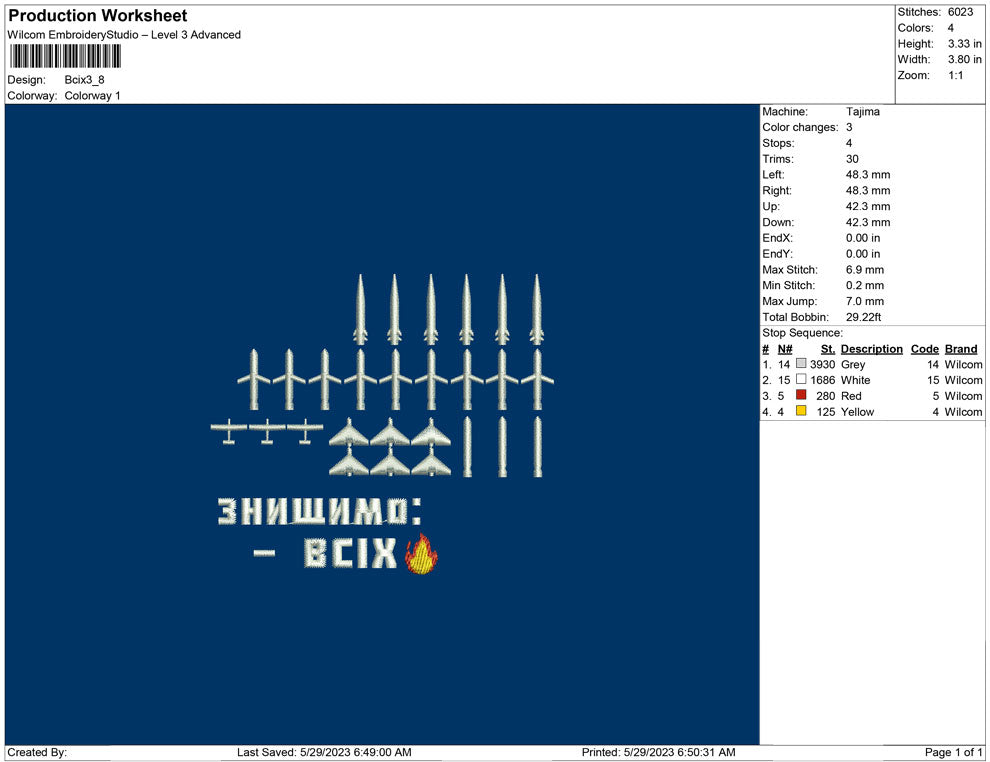
Task: Click the Stitches value 6023
Action: point(960,12)
